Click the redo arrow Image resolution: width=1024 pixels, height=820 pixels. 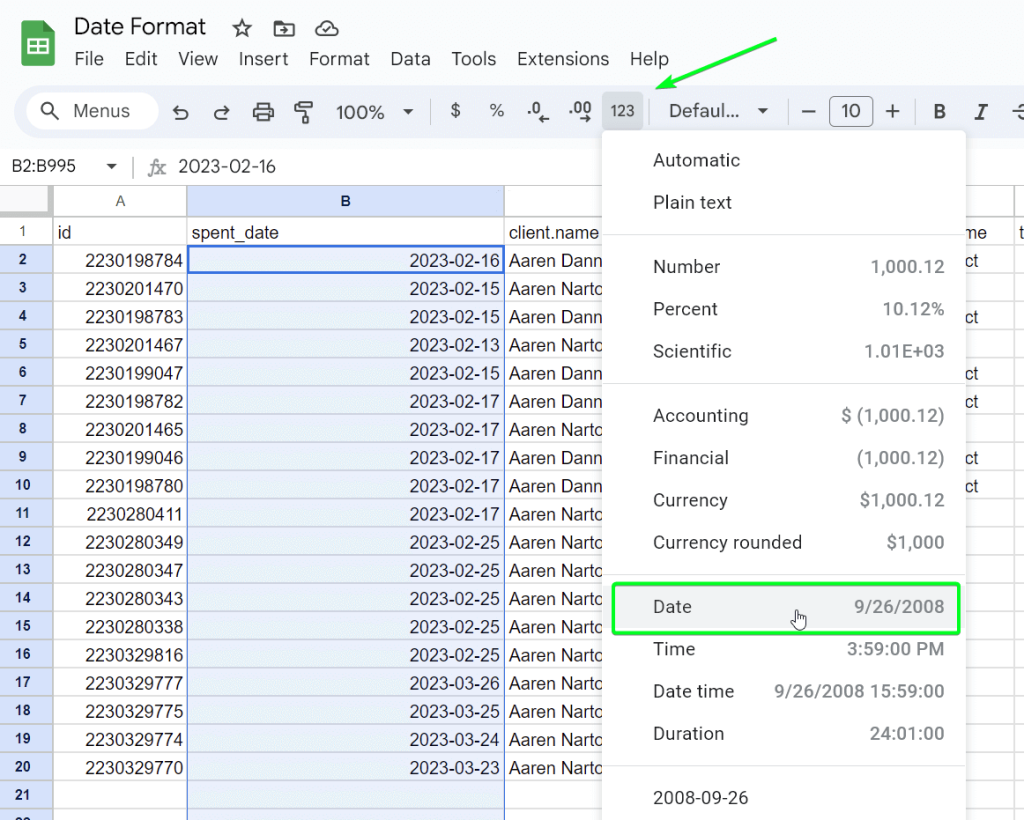point(222,112)
